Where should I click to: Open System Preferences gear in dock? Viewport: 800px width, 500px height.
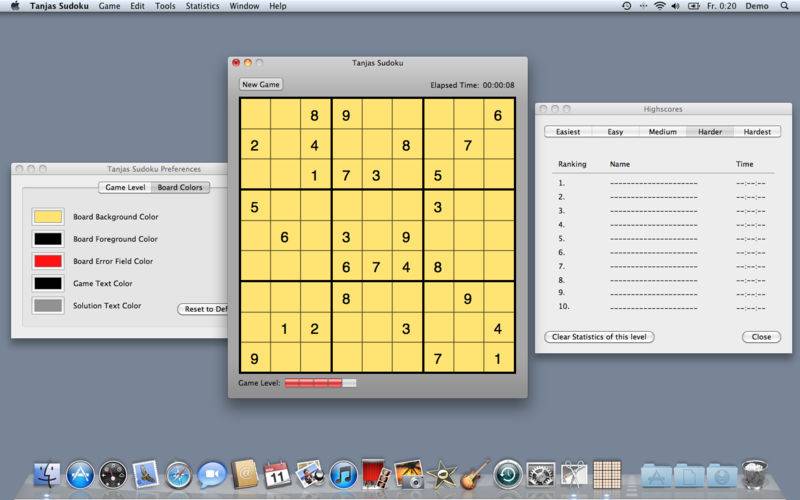click(541, 475)
